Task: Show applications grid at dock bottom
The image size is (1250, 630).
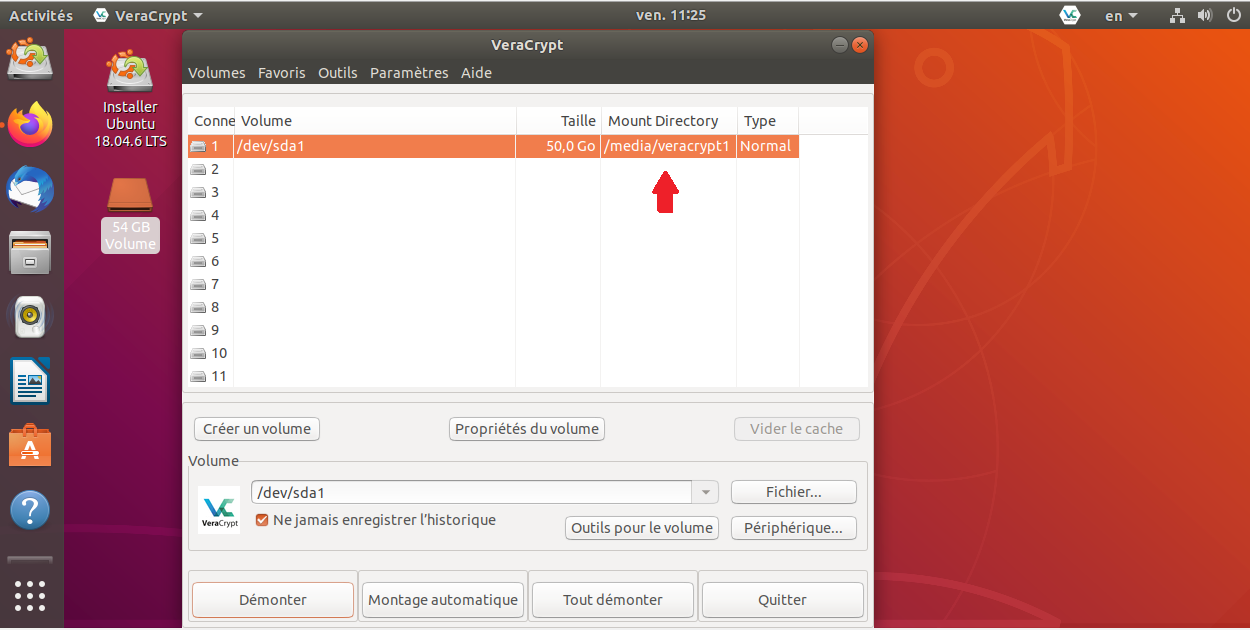Action: (x=30, y=596)
